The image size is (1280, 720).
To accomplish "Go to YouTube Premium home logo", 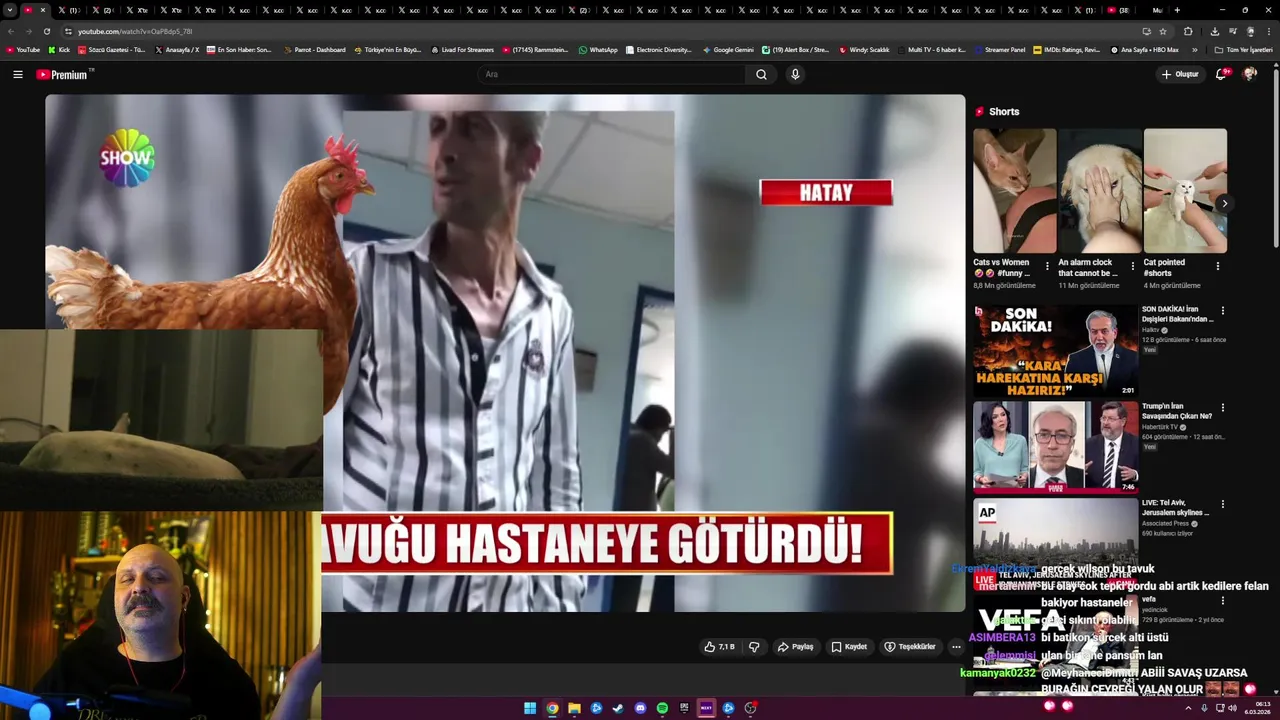I will (x=64, y=74).
